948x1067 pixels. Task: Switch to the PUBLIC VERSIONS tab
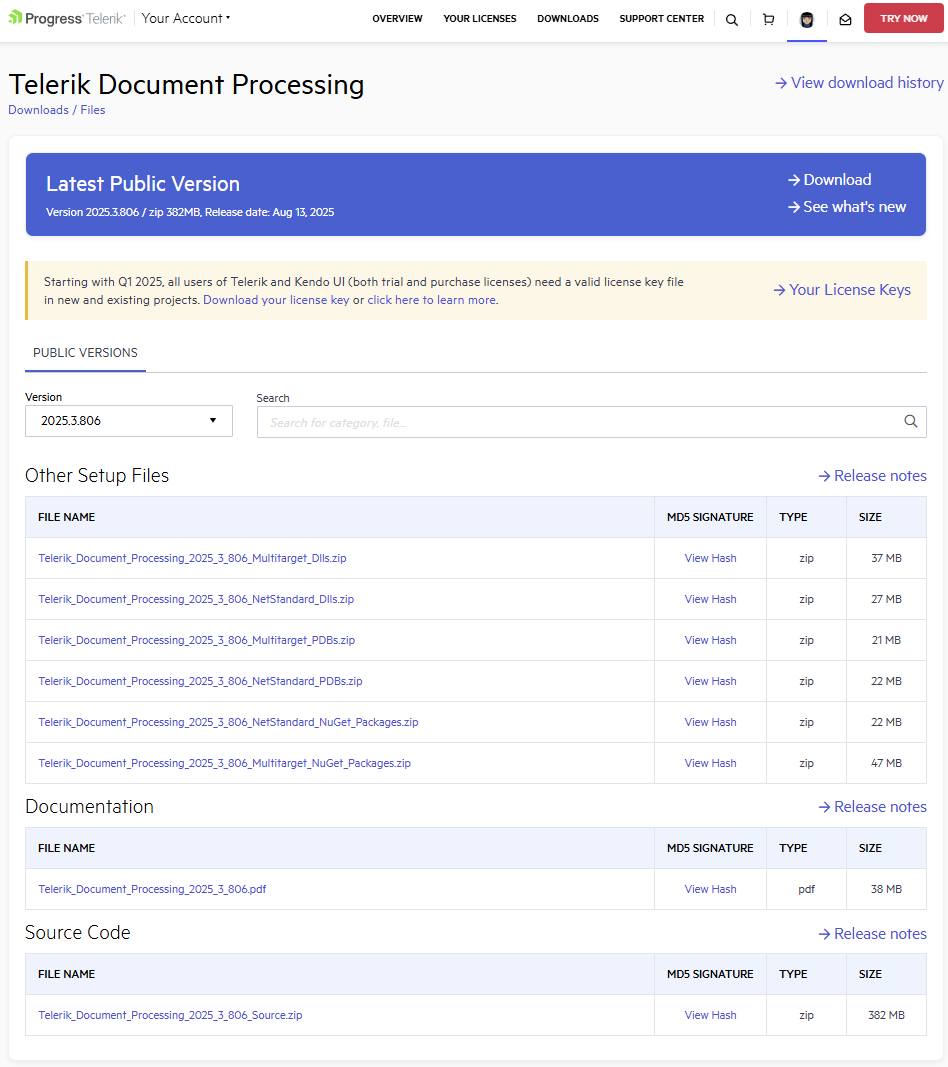click(85, 352)
